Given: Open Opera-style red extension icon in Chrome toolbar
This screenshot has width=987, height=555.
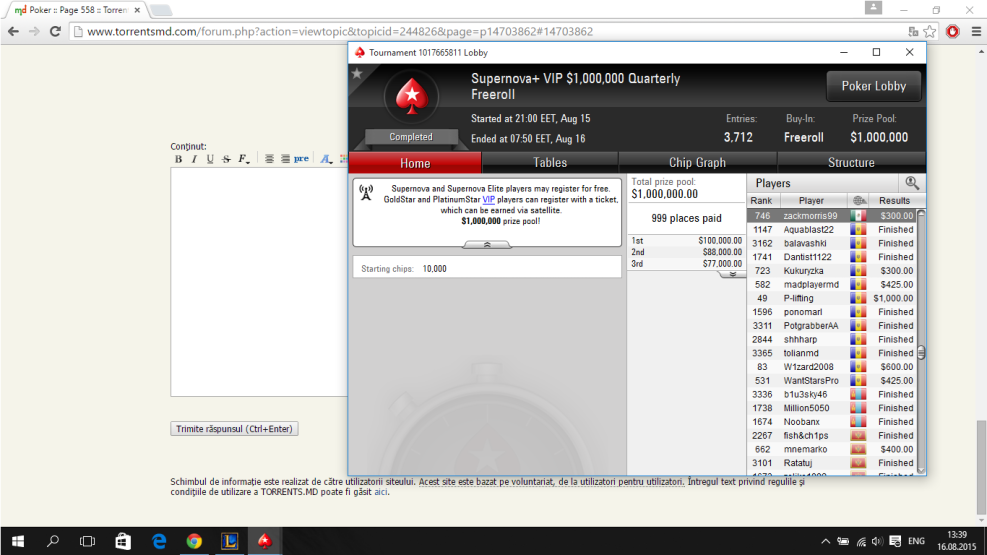Looking at the screenshot, I should (x=953, y=31).
